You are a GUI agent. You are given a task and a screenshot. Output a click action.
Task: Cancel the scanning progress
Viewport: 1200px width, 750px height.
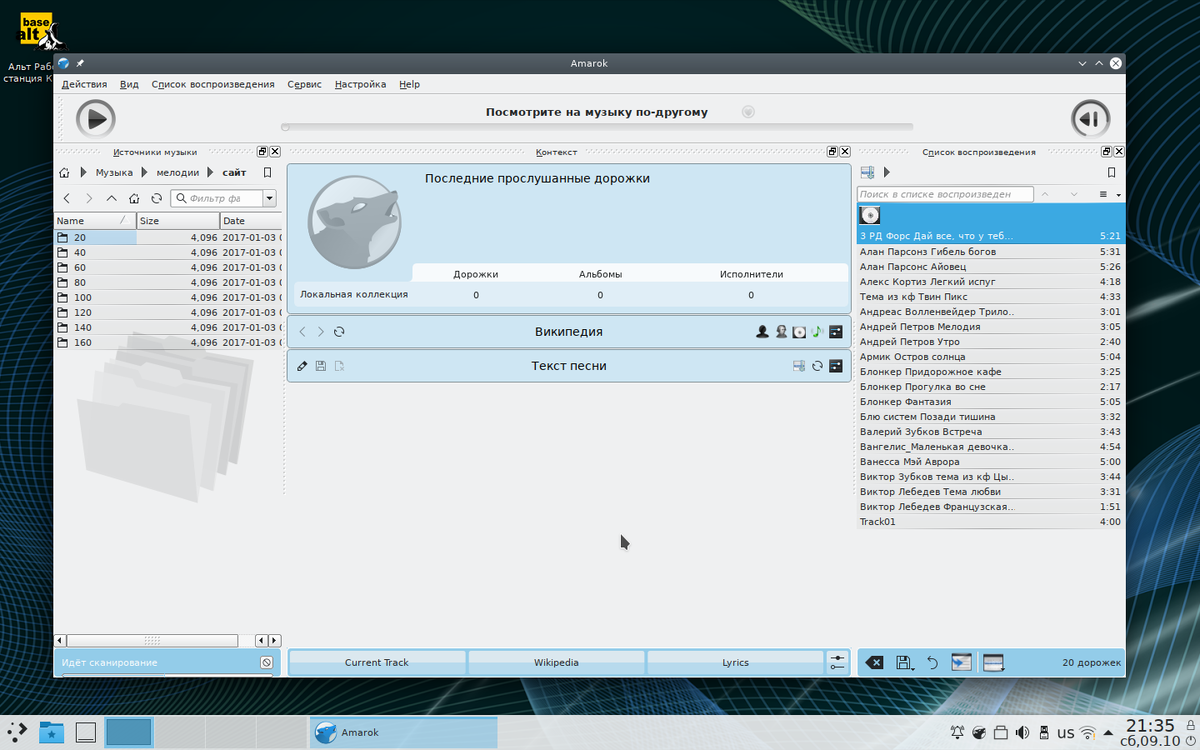click(266, 662)
